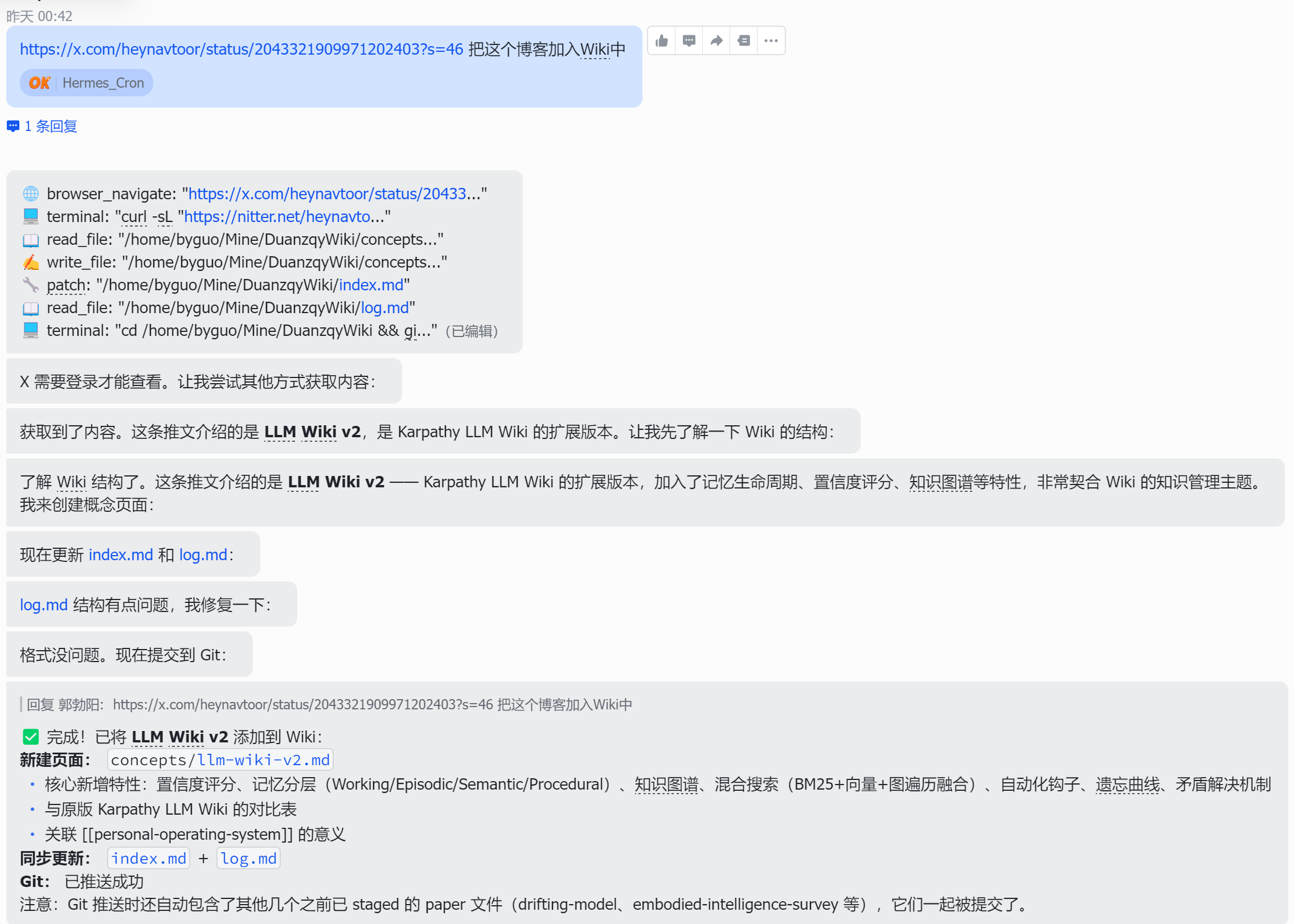
Task: Click the underlined 遗忘曲线 term
Action: pyautogui.click(x=1127, y=785)
